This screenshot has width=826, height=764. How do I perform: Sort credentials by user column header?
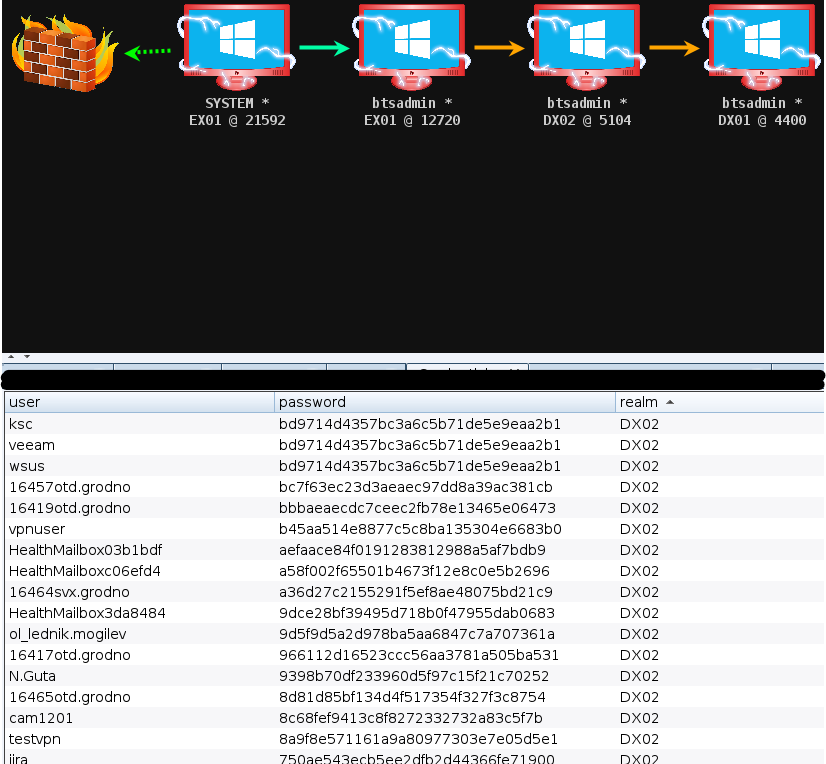[140, 402]
